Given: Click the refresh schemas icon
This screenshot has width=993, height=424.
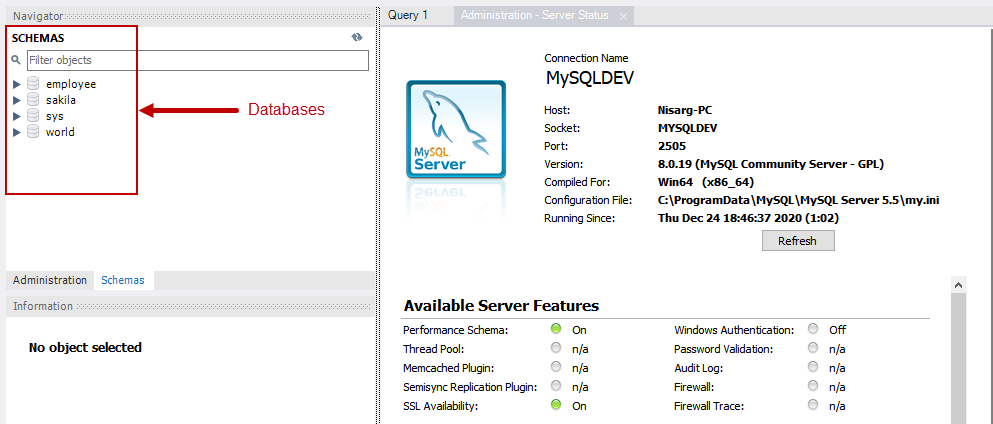Looking at the screenshot, I should tap(357, 37).
